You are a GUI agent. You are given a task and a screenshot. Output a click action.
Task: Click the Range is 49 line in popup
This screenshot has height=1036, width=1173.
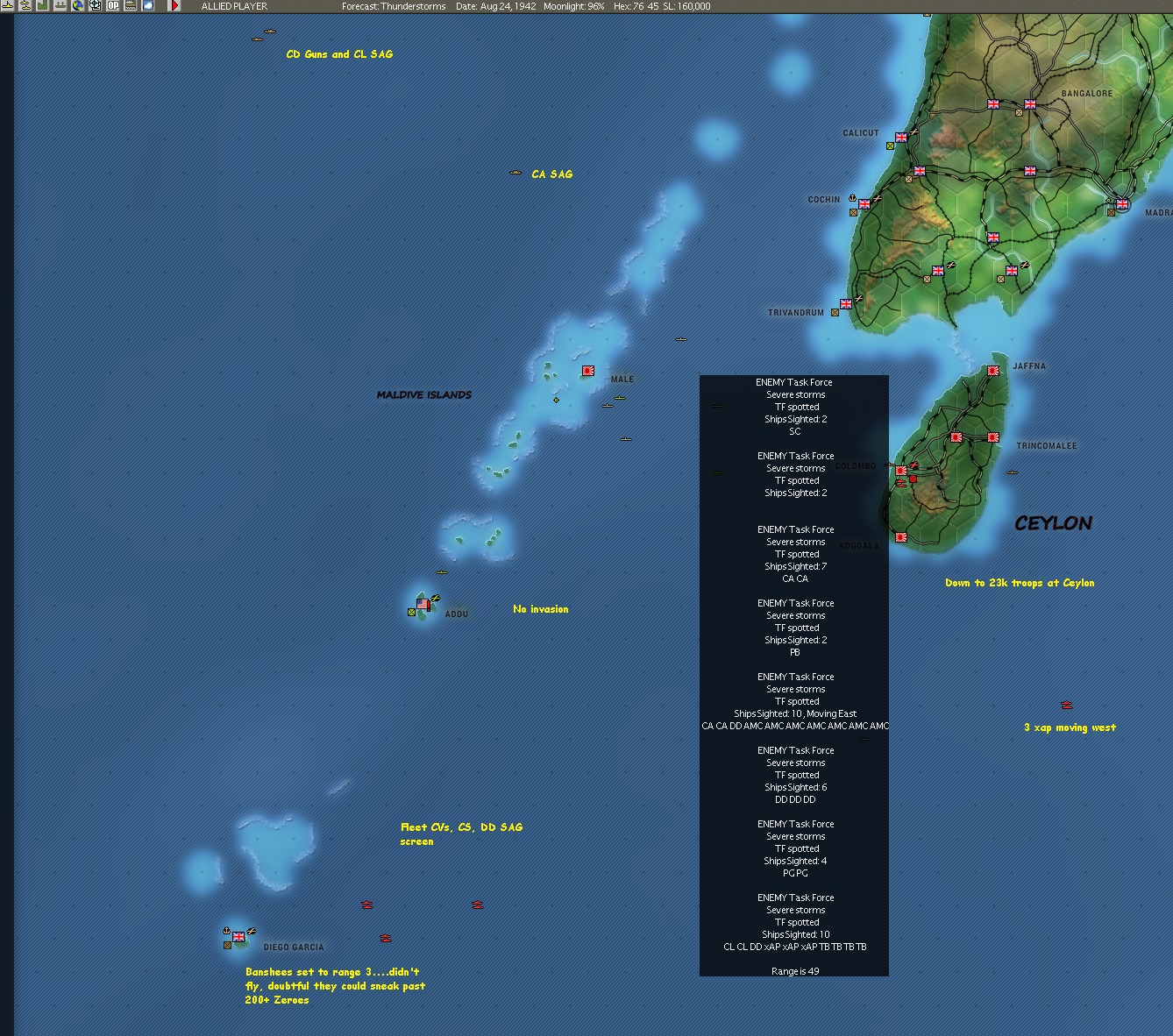[x=795, y=971]
